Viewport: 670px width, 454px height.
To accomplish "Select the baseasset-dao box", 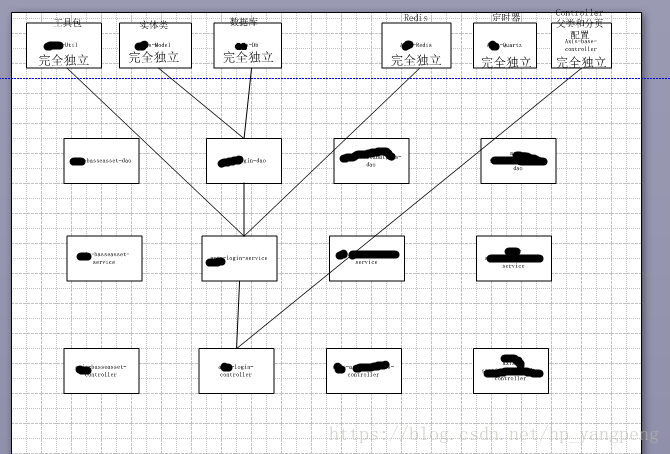I will click(x=101, y=161).
